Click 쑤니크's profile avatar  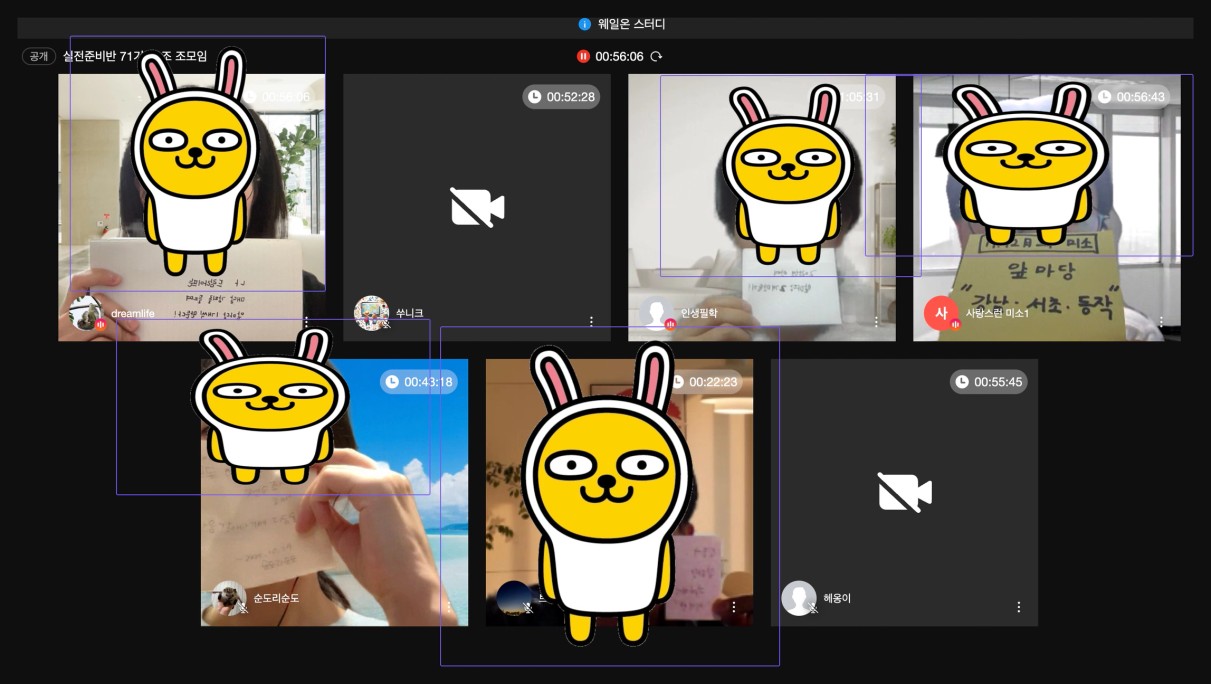[x=371, y=313]
